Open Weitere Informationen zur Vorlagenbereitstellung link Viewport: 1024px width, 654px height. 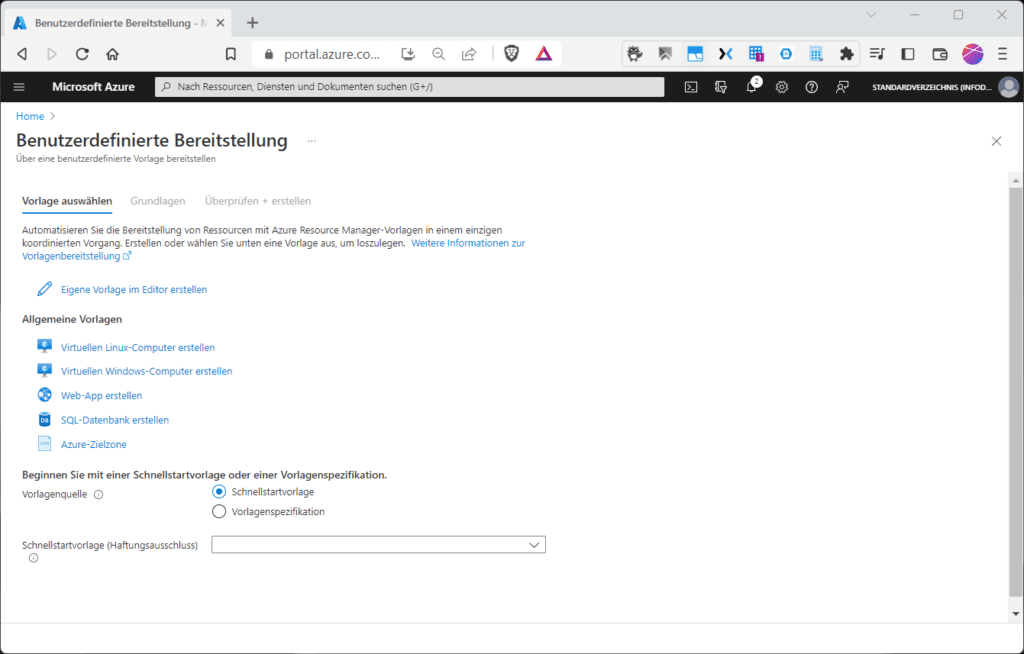point(468,243)
